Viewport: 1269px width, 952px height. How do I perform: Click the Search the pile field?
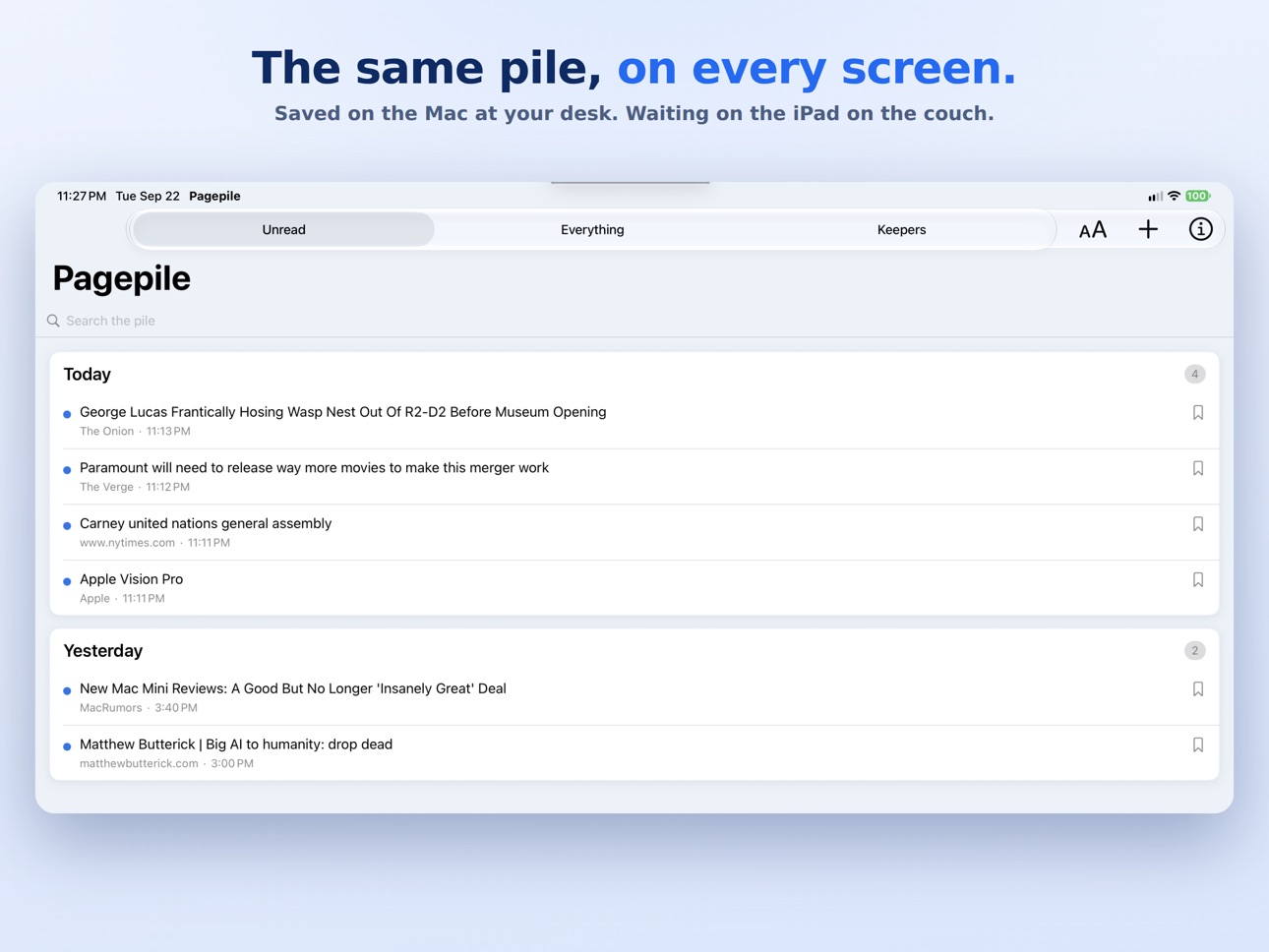pos(634,321)
